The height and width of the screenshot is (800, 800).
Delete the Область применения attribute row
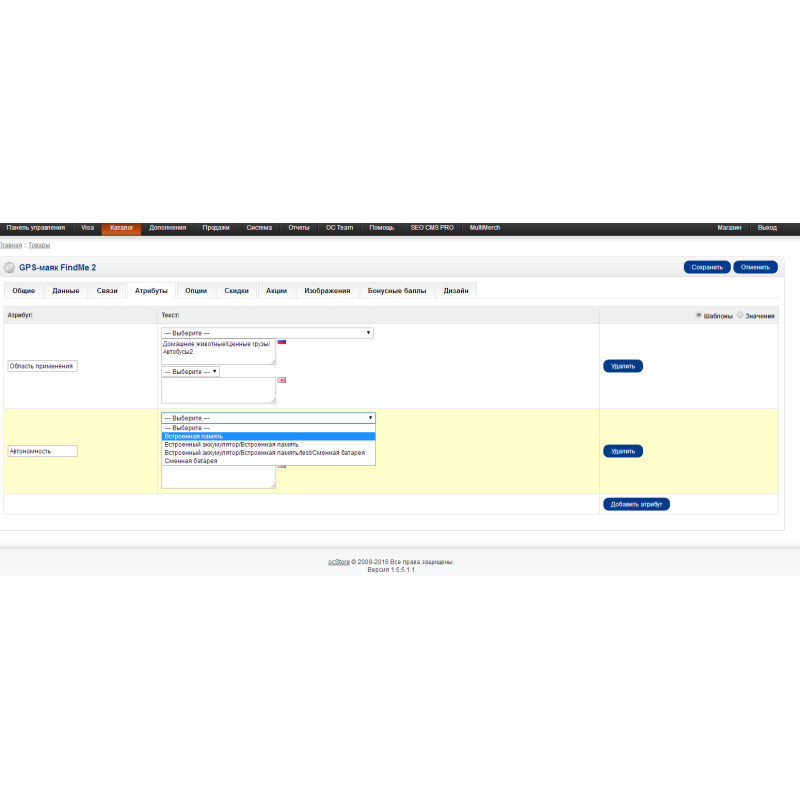coord(622,366)
